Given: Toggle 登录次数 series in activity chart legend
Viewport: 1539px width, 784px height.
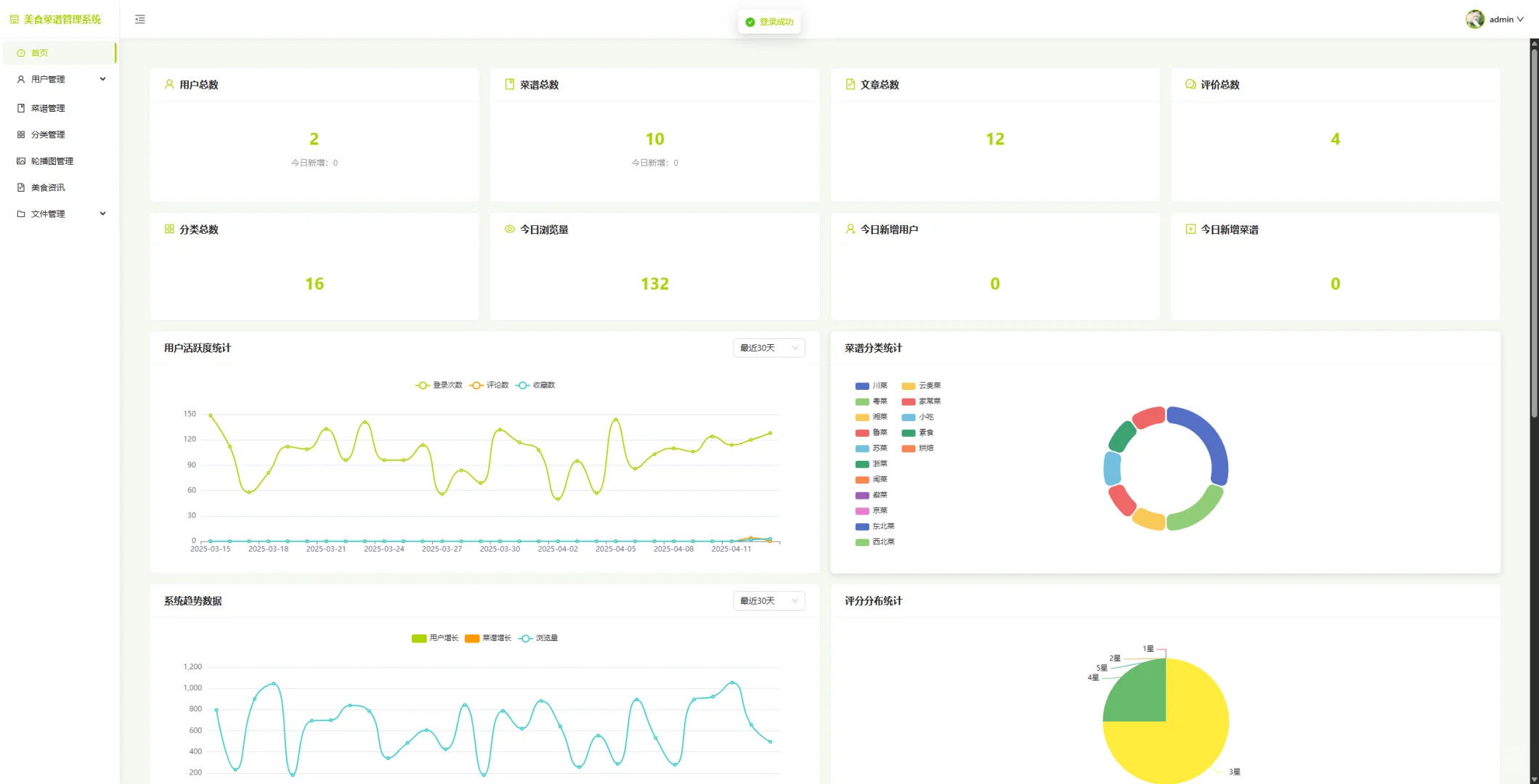Looking at the screenshot, I should (x=439, y=385).
